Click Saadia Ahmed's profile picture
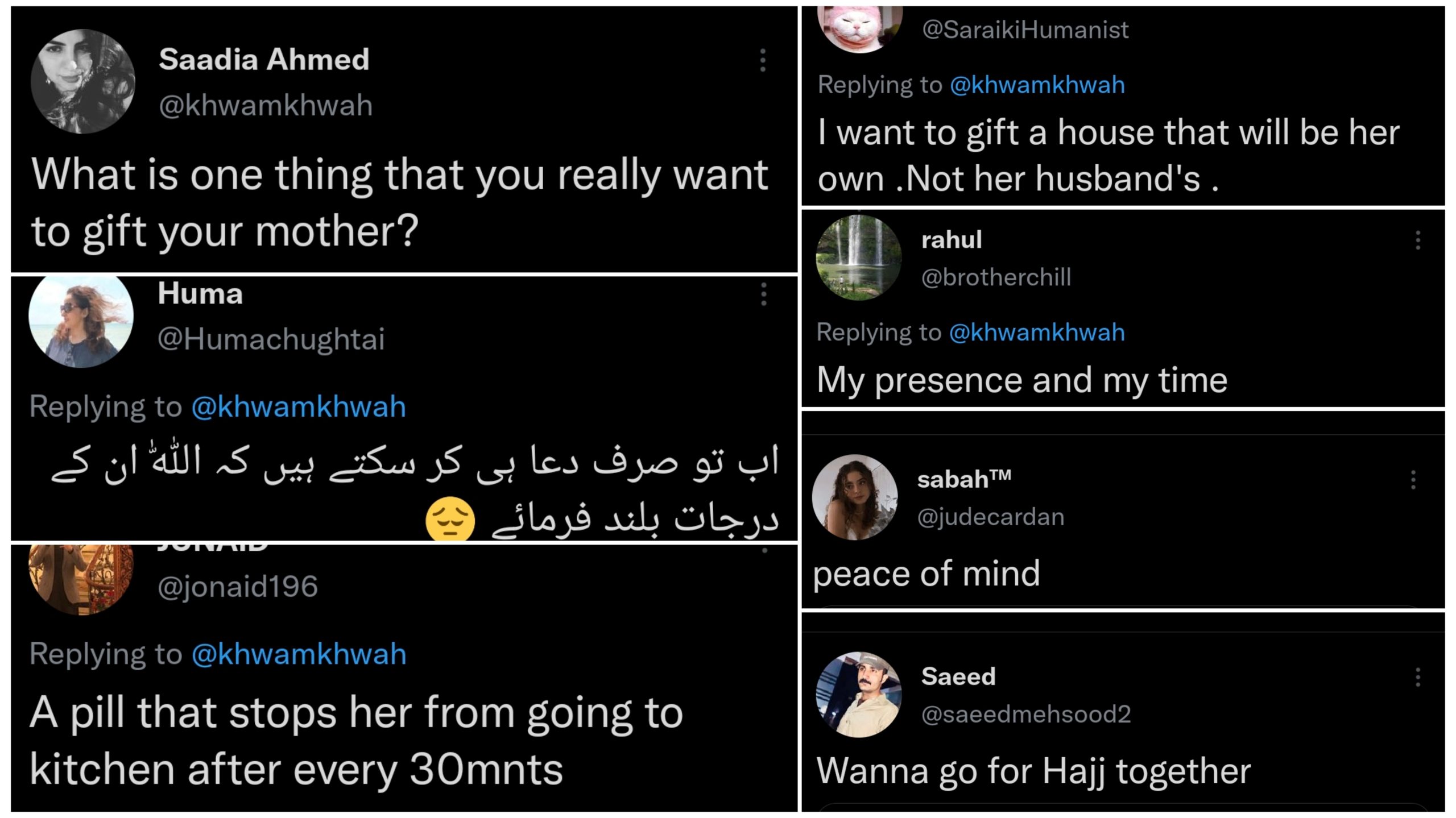 pos(83,82)
